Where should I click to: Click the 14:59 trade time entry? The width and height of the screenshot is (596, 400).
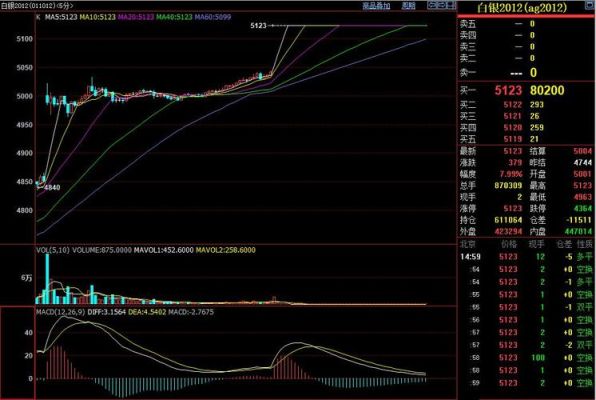tap(470, 257)
